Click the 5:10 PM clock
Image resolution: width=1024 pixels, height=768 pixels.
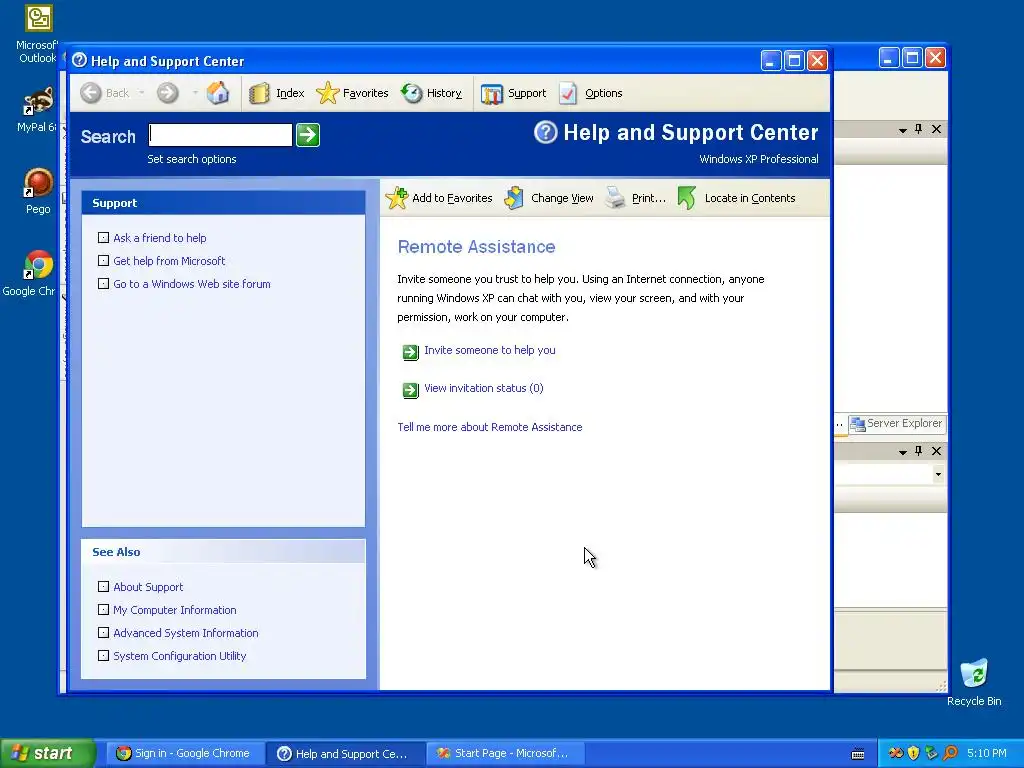coord(986,753)
